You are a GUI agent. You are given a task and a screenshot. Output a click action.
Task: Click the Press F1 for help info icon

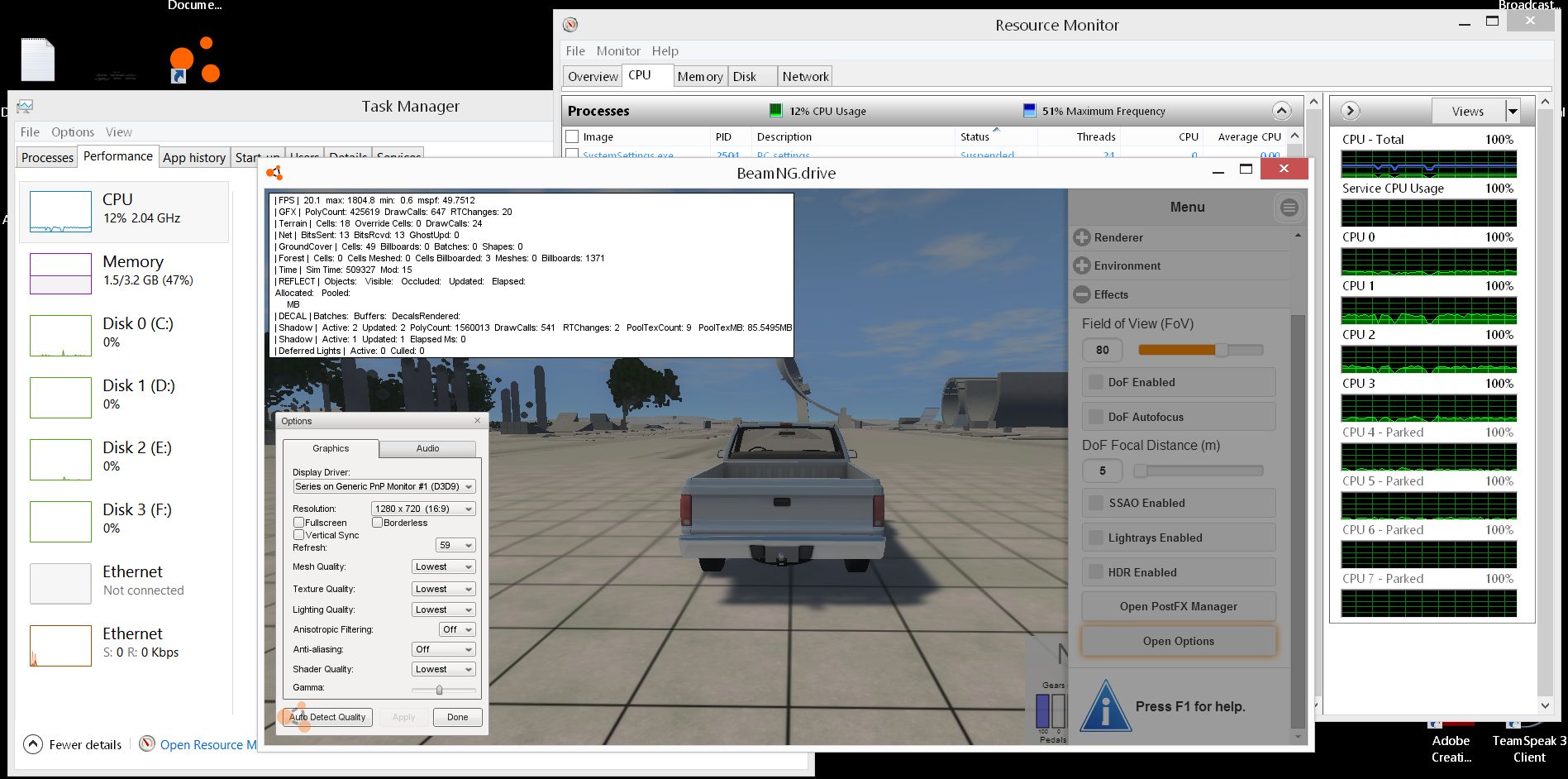(x=1104, y=705)
